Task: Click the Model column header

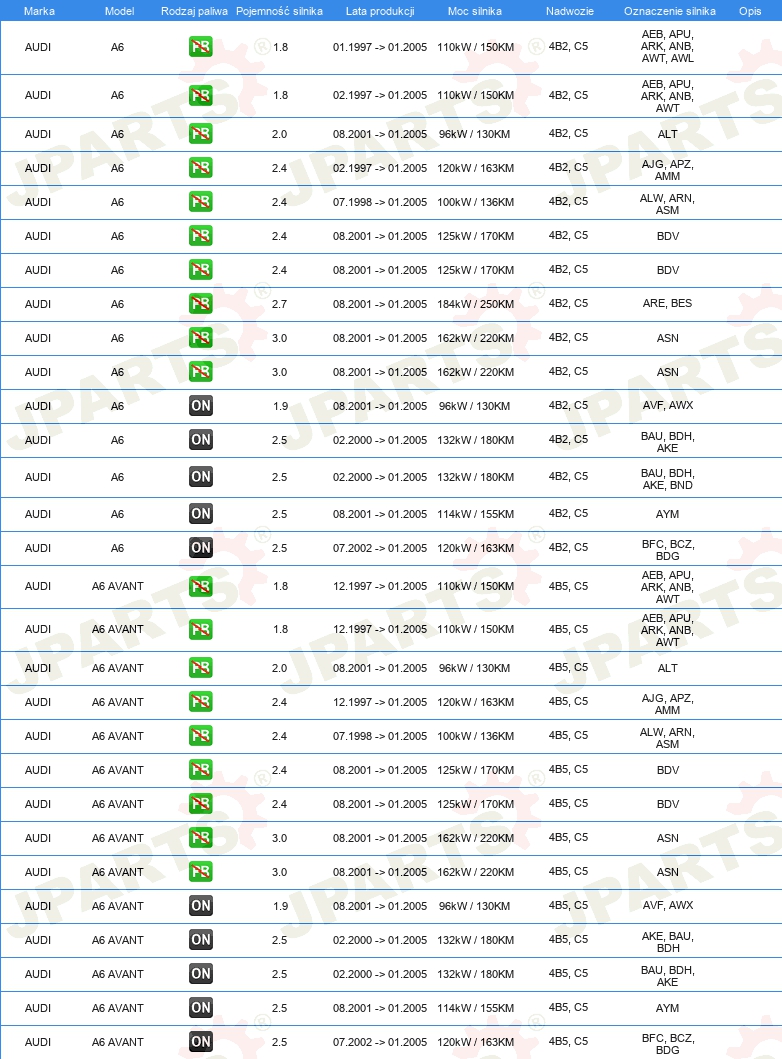Action: (x=119, y=11)
